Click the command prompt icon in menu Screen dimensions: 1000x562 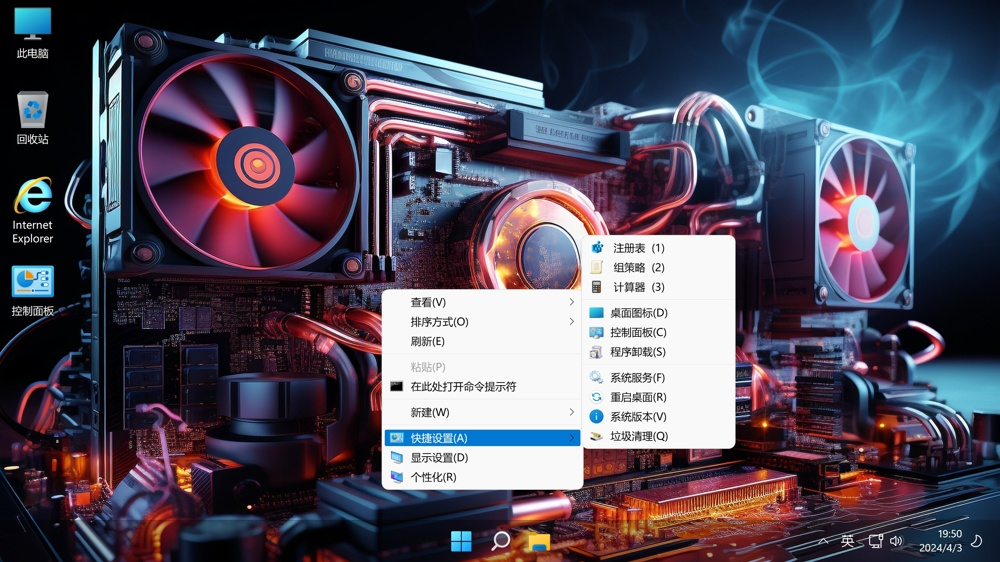(397, 387)
